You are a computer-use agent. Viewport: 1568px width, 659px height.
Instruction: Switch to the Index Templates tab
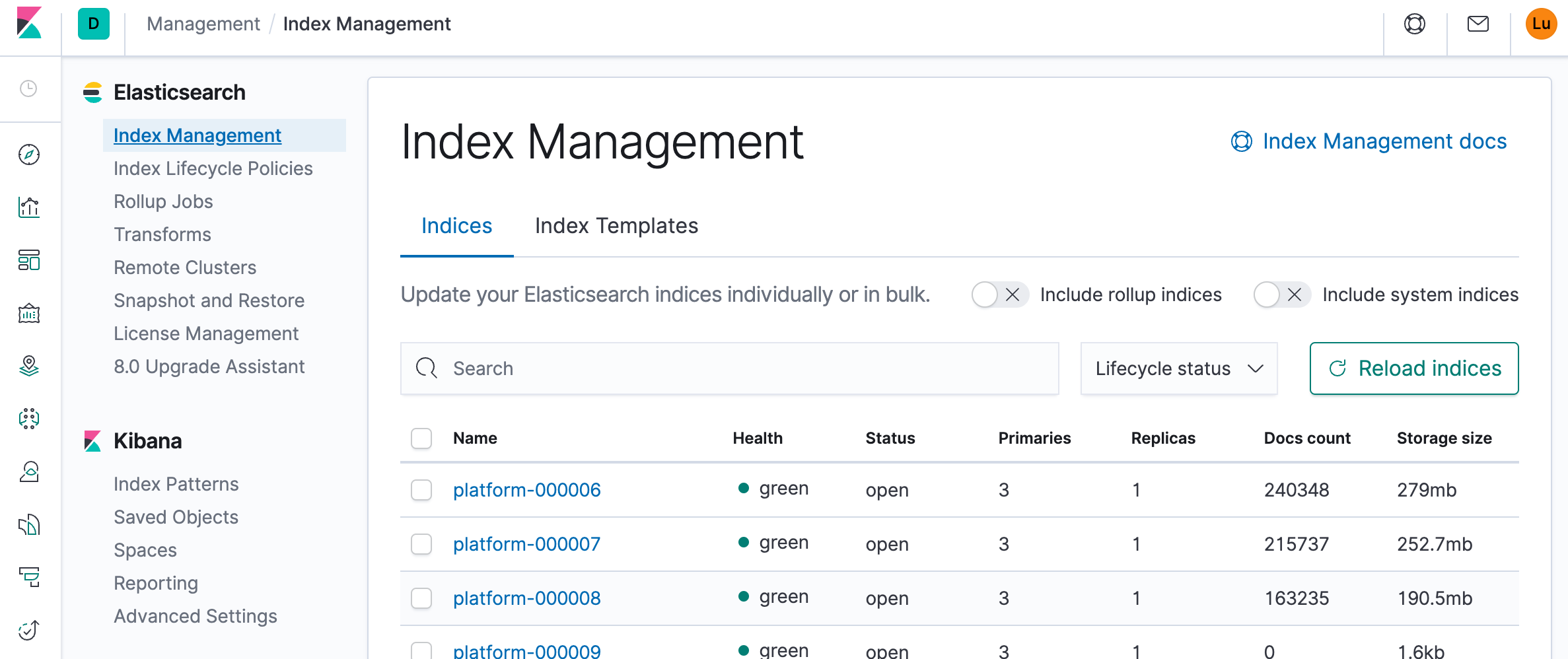click(616, 226)
